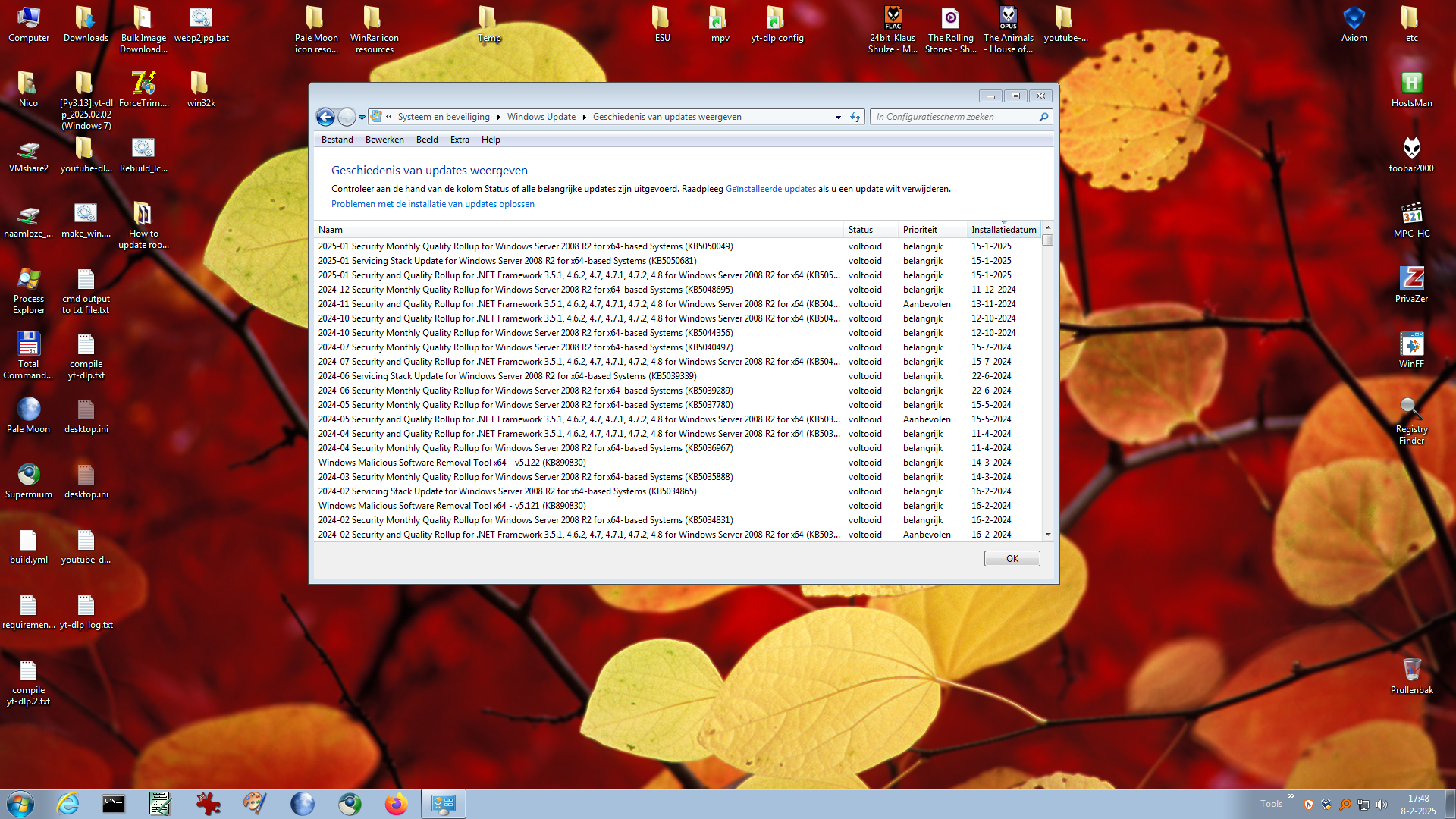The image size is (1456, 819).
Task: Open the Bestand menu
Action: click(337, 140)
